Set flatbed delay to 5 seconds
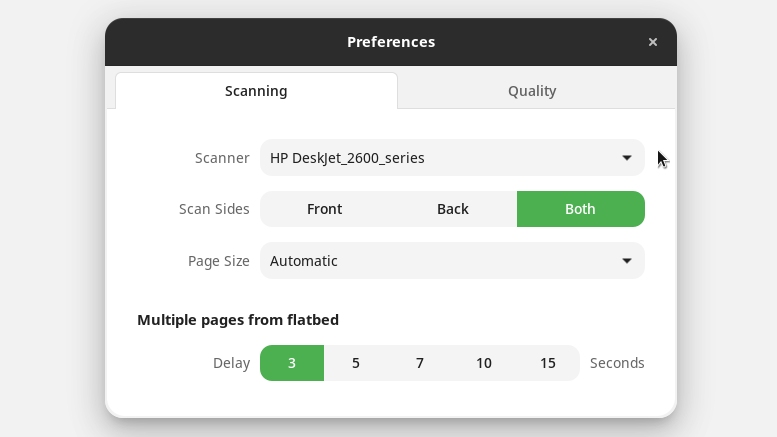The image size is (777, 437). [x=356, y=363]
